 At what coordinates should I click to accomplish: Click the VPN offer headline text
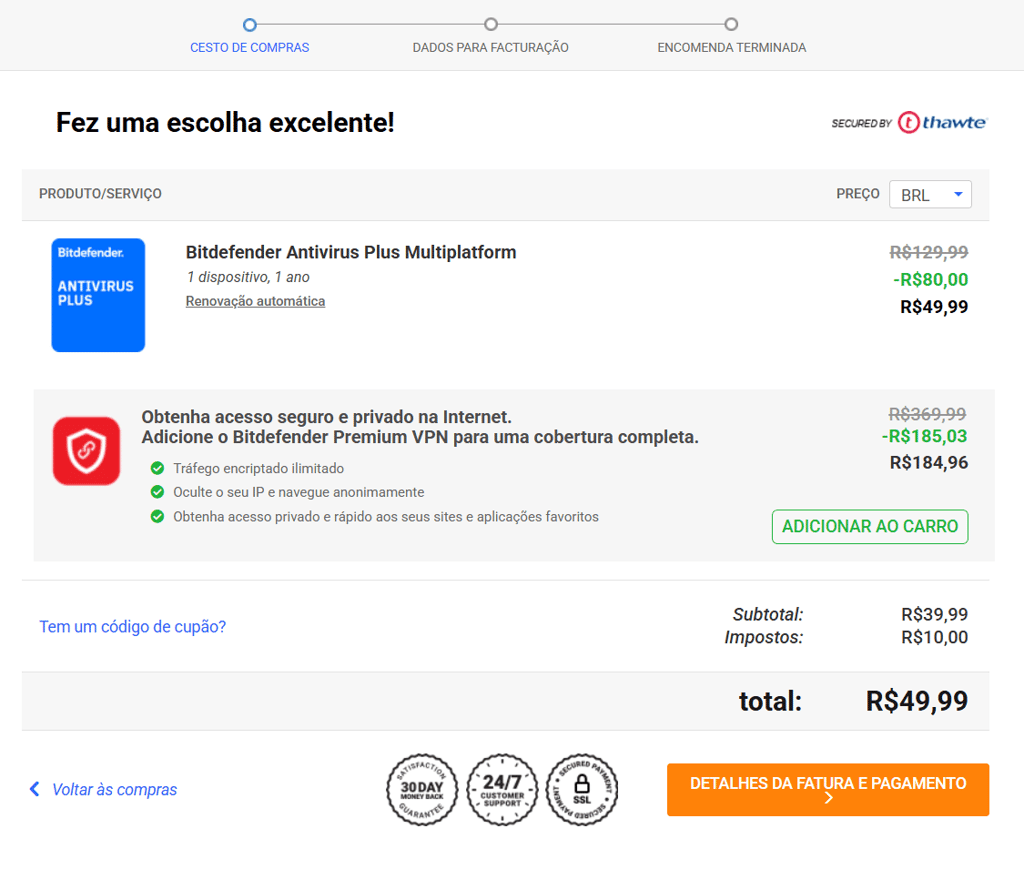pos(420,427)
